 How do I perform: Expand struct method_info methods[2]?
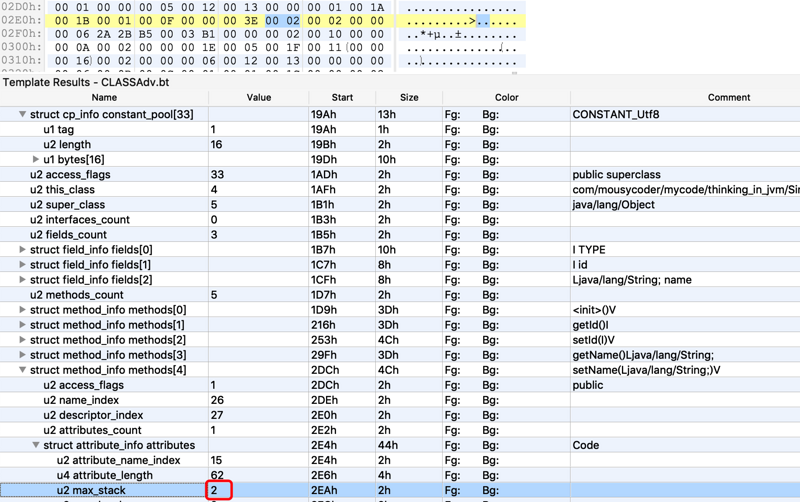click(x=22, y=340)
